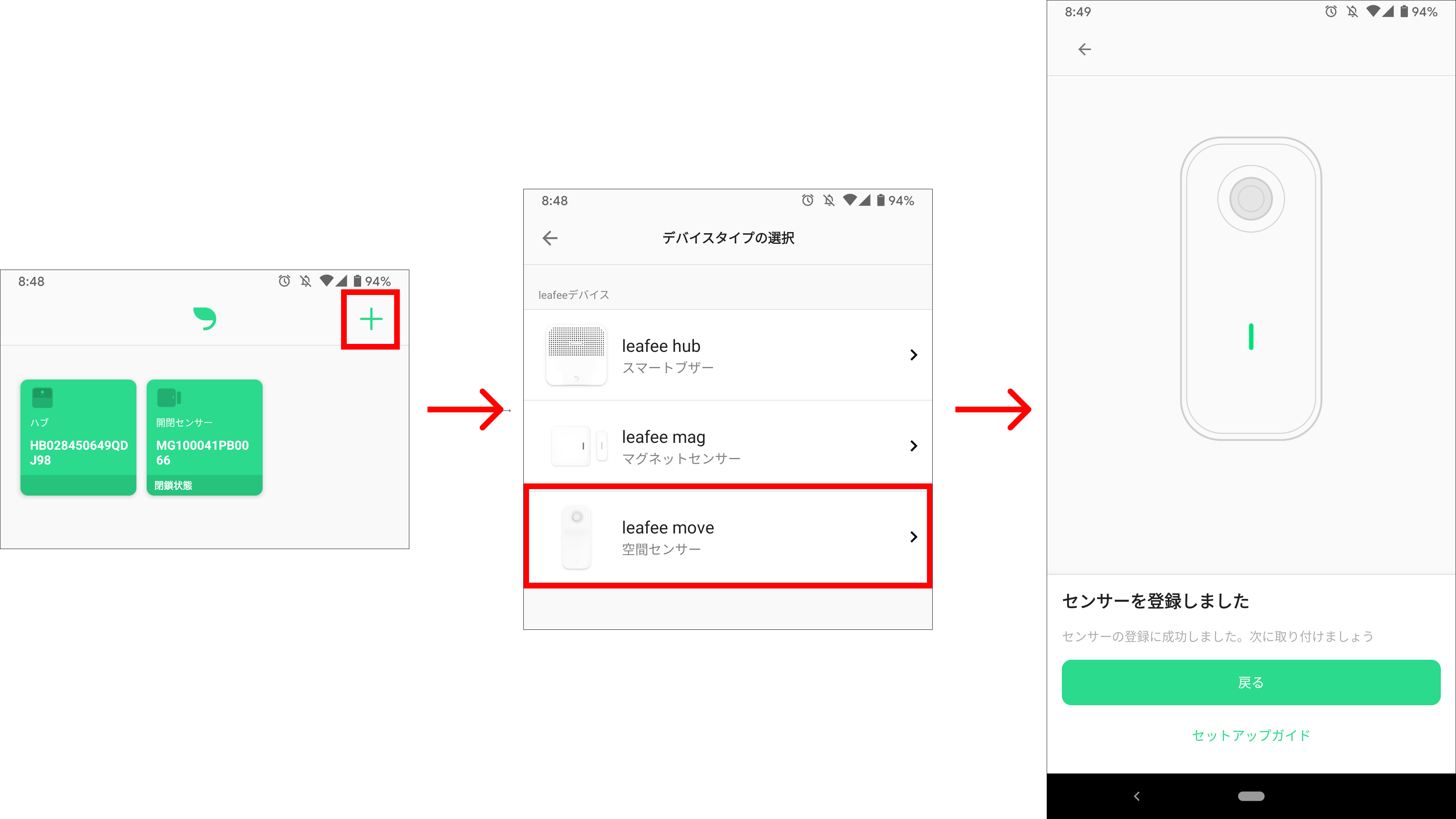Expand leafee mag chevron arrow
This screenshot has width=1456, height=819.
913,446
